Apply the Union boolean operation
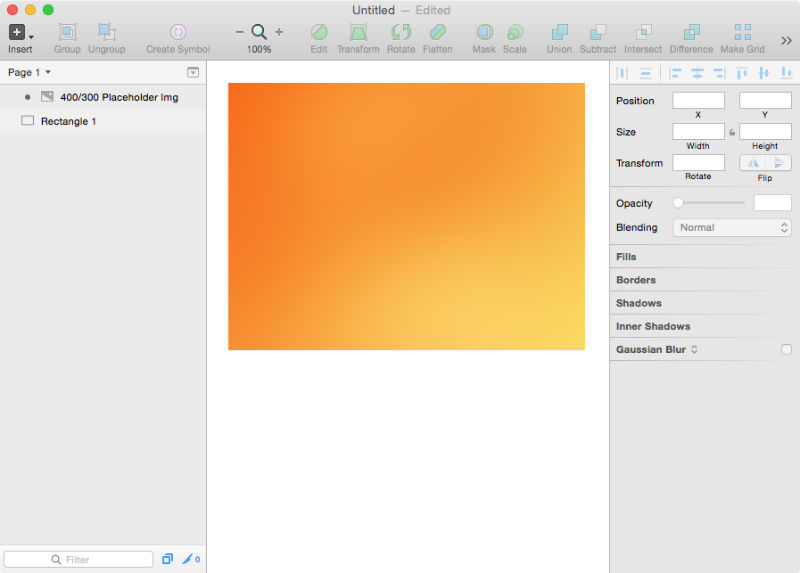This screenshot has height=573, width=800. [559, 33]
